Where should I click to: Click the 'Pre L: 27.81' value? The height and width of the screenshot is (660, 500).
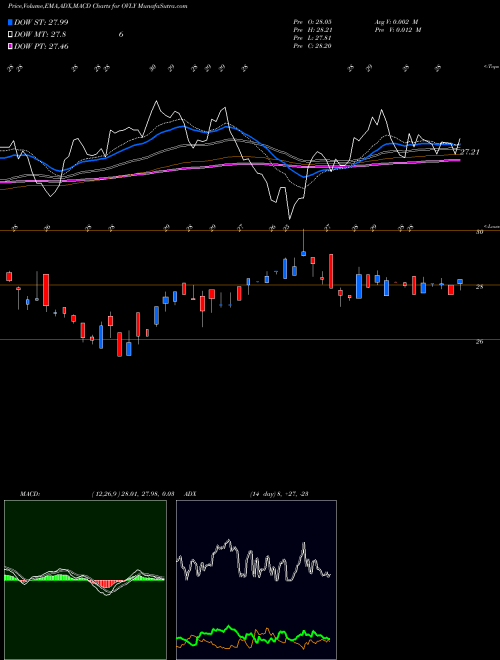tap(313, 38)
